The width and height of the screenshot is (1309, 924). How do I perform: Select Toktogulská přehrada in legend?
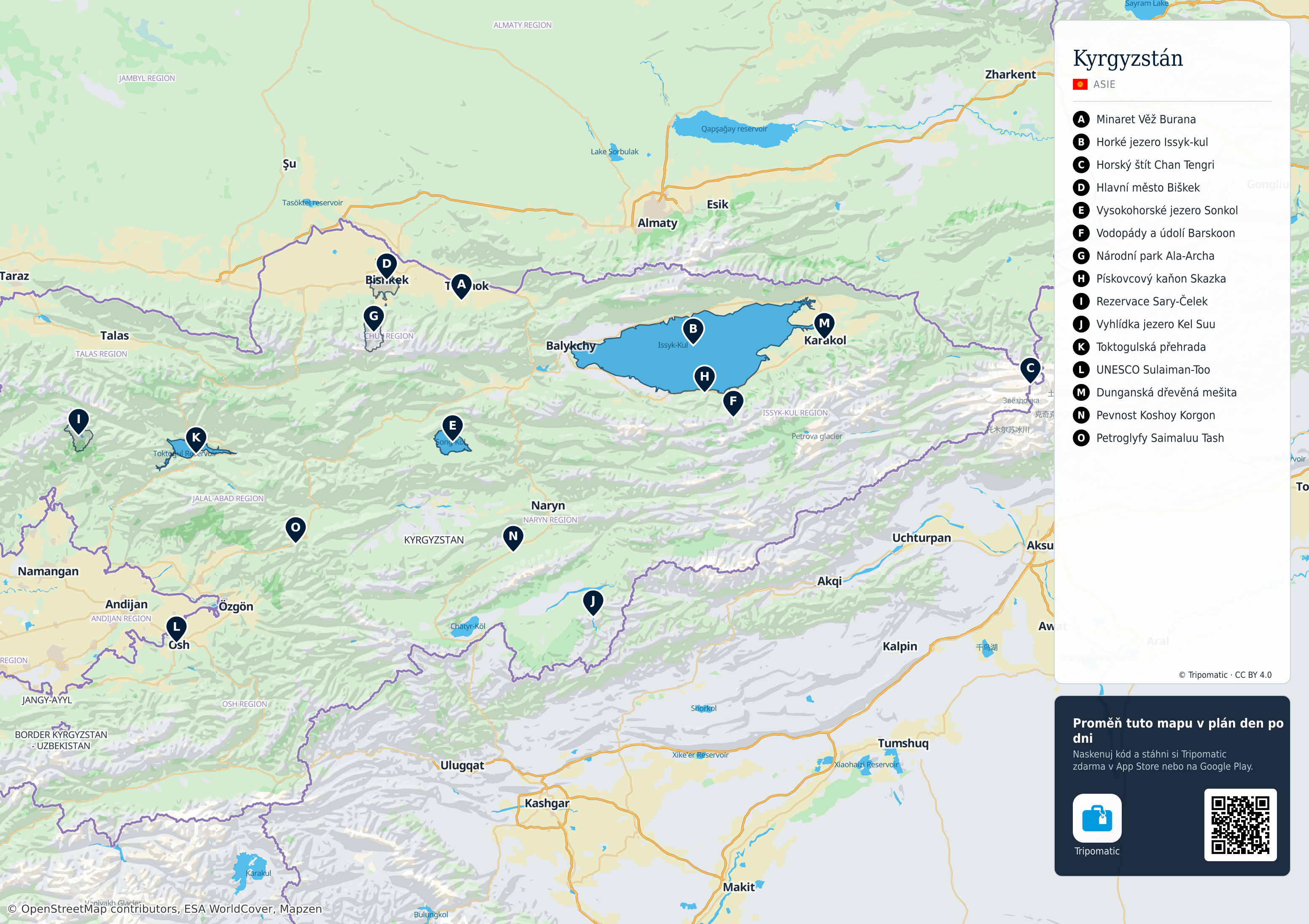coord(1139,347)
